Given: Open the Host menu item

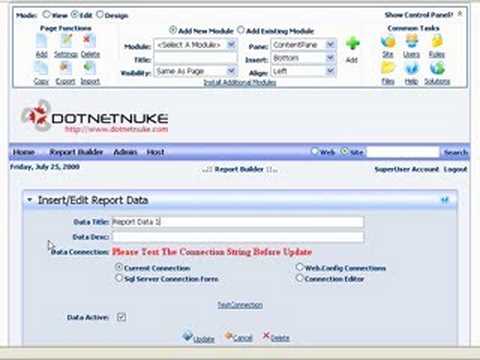Looking at the screenshot, I should click(x=155, y=152).
